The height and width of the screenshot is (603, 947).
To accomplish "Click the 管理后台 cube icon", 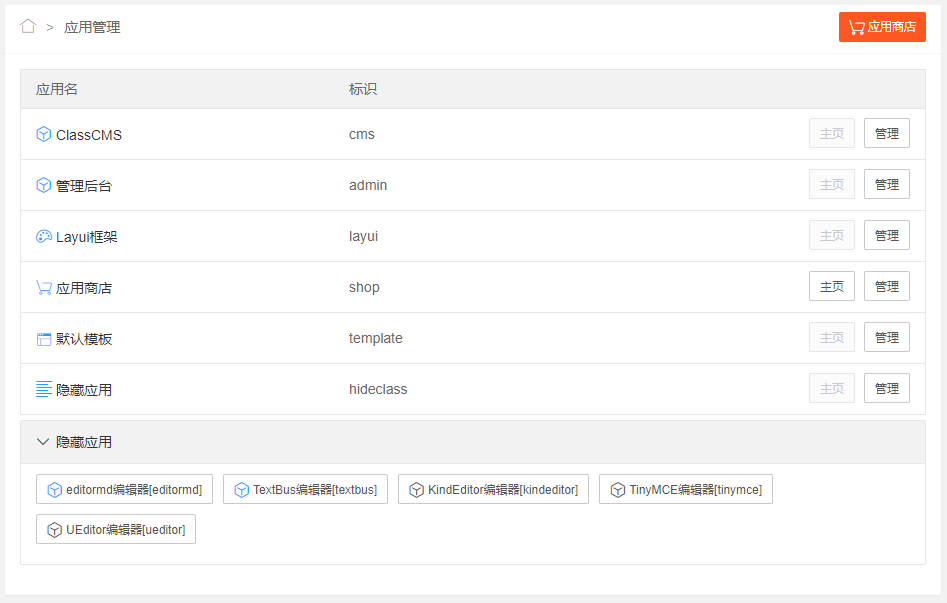I will pos(43,185).
